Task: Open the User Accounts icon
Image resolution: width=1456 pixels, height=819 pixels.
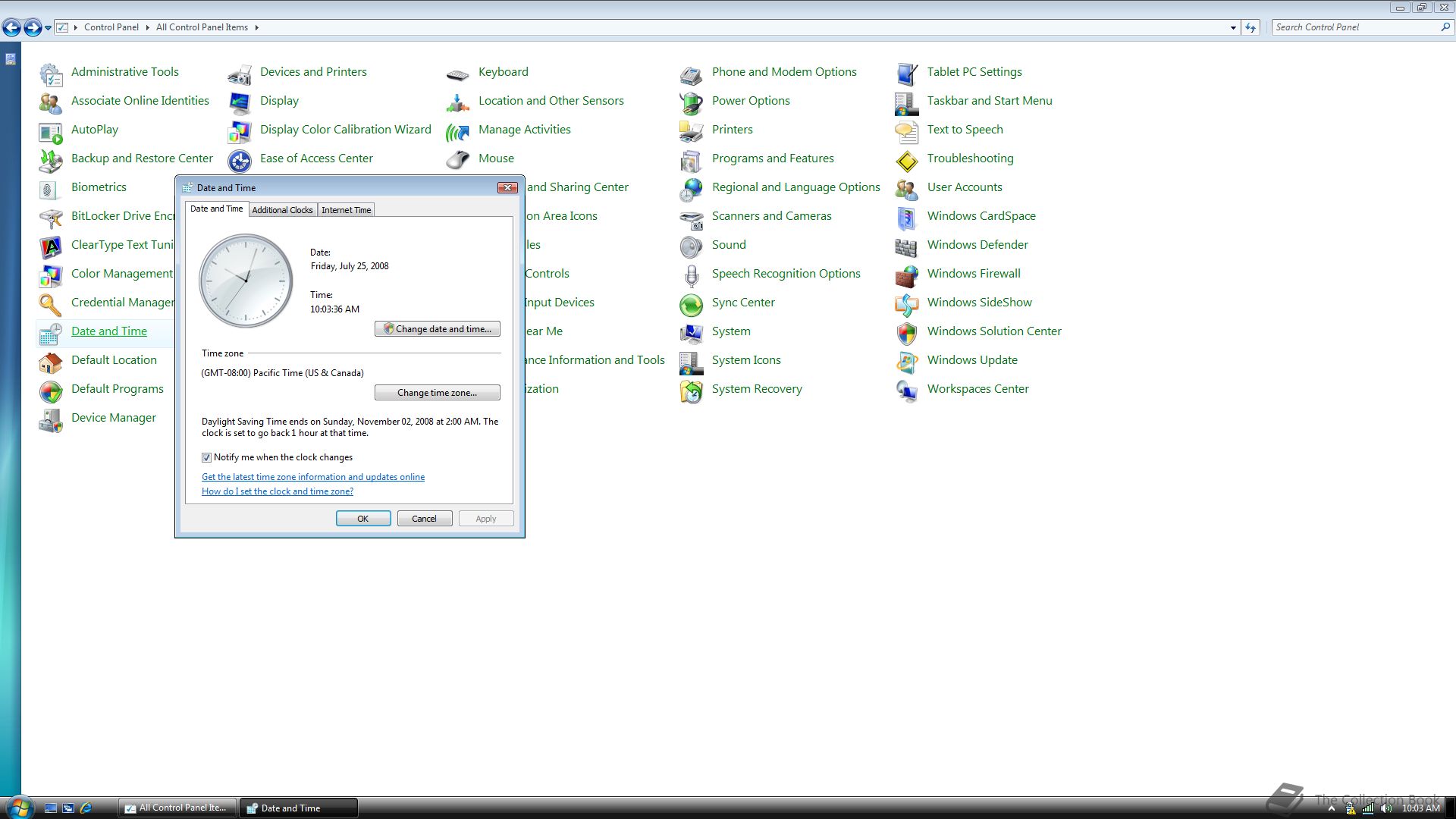Action: [907, 189]
